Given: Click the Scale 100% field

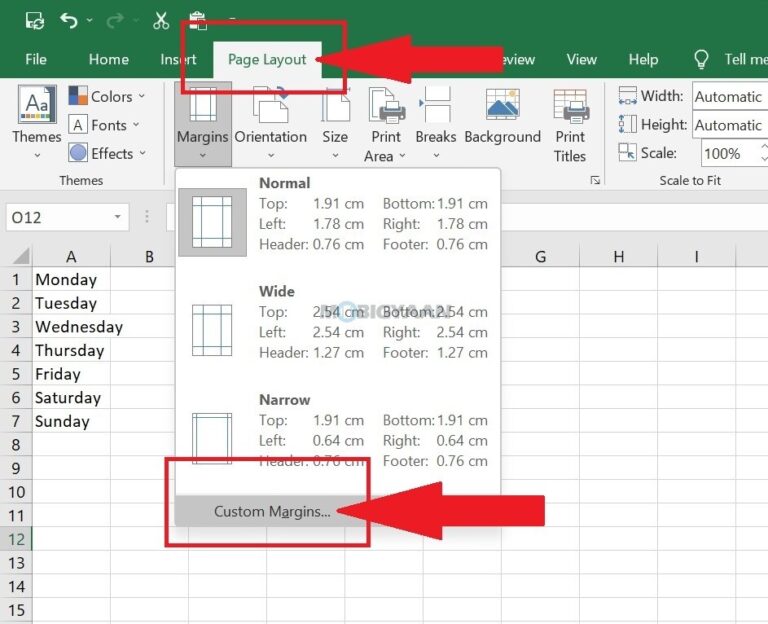Looking at the screenshot, I should point(730,154).
